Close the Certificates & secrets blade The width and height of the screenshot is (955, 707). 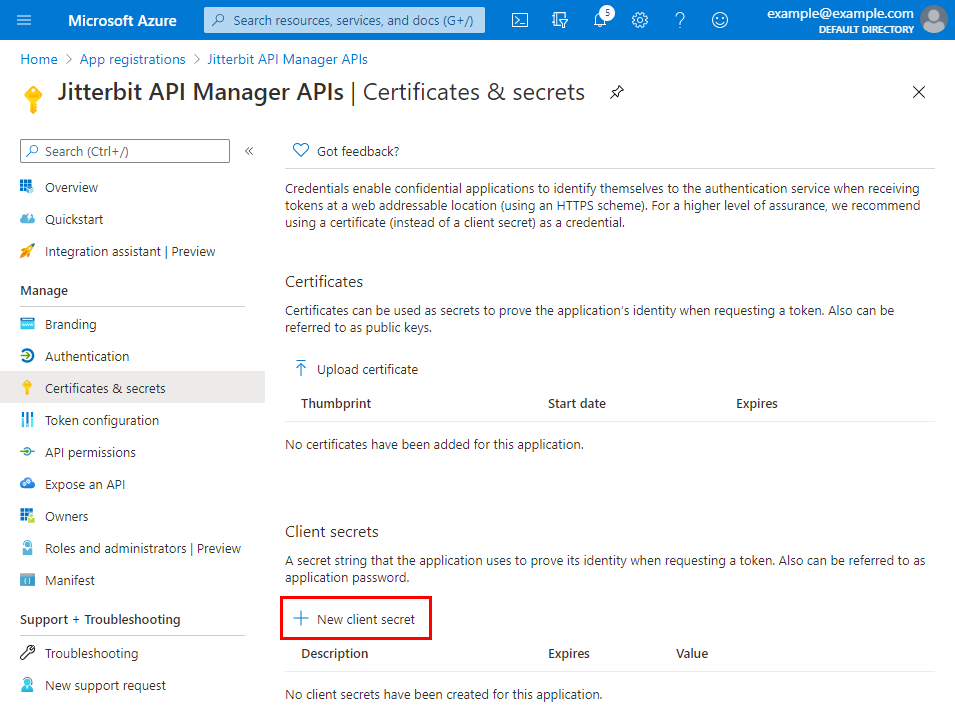click(x=919, y=92)
